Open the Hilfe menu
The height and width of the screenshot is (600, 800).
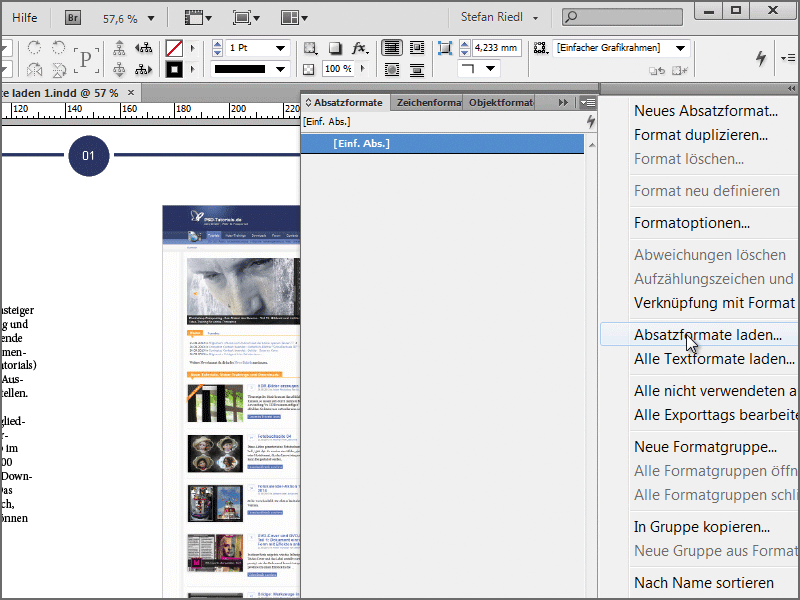(x=24, y=18)
